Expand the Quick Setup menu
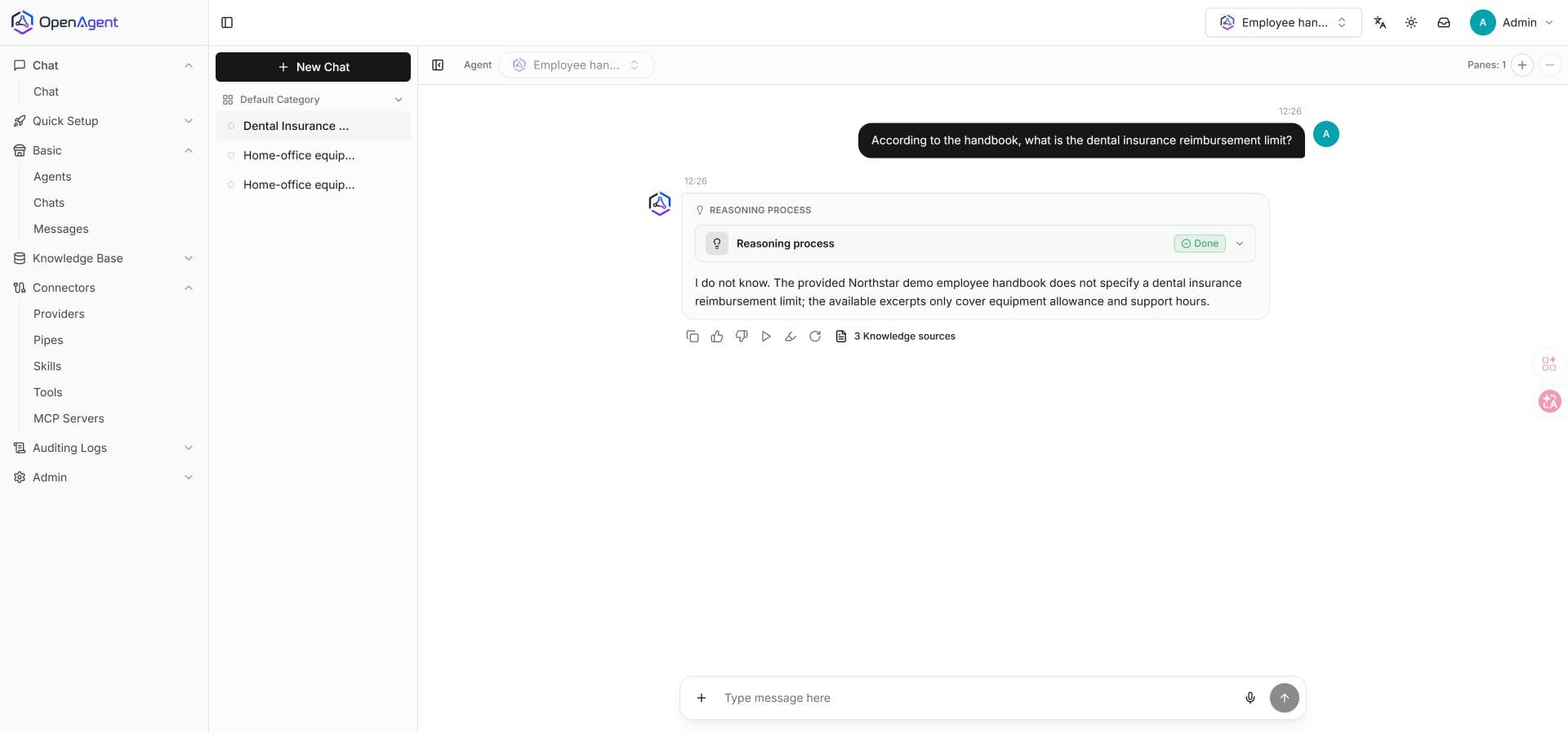The image size is (1568, 733). pos(104,121)
